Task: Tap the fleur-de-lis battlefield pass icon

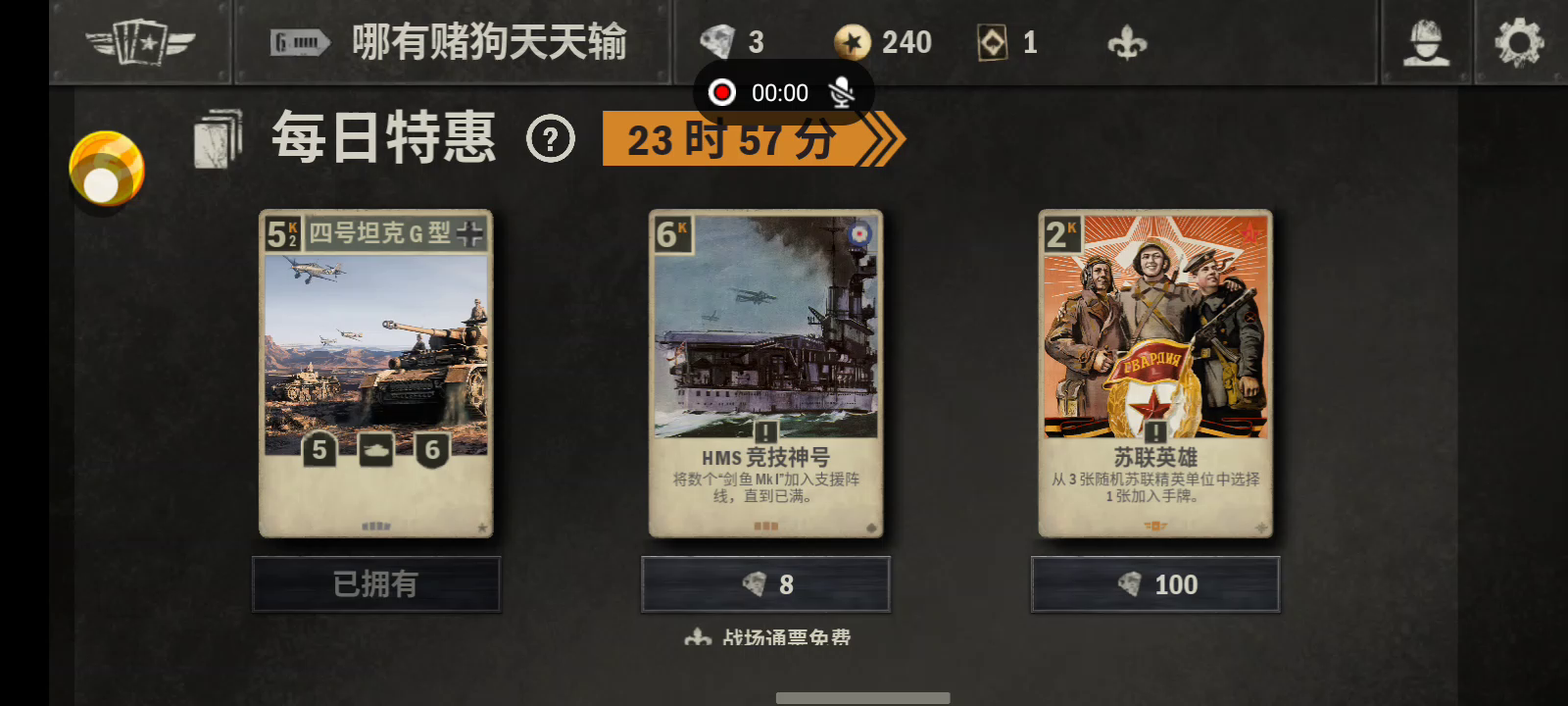Action: tap(1127, 43)
